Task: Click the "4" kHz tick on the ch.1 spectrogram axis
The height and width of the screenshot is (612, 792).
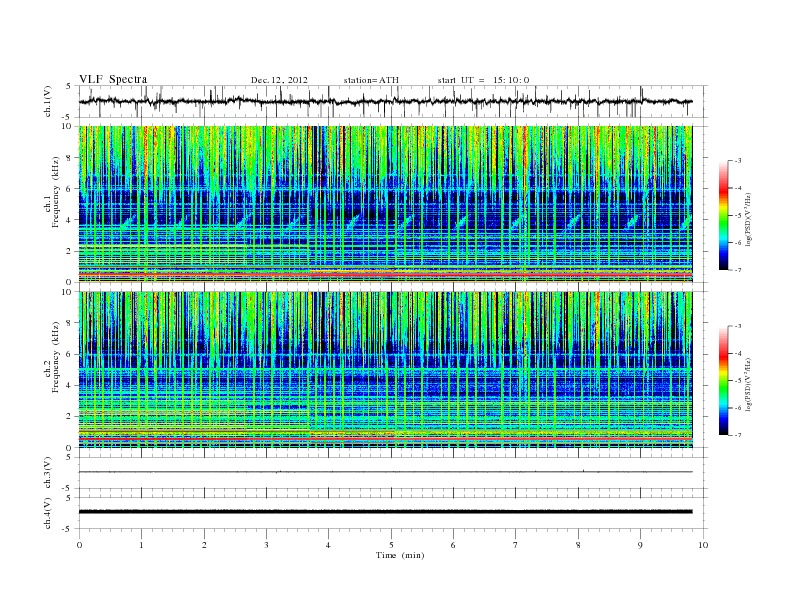Action: click(x=69, y=220)
